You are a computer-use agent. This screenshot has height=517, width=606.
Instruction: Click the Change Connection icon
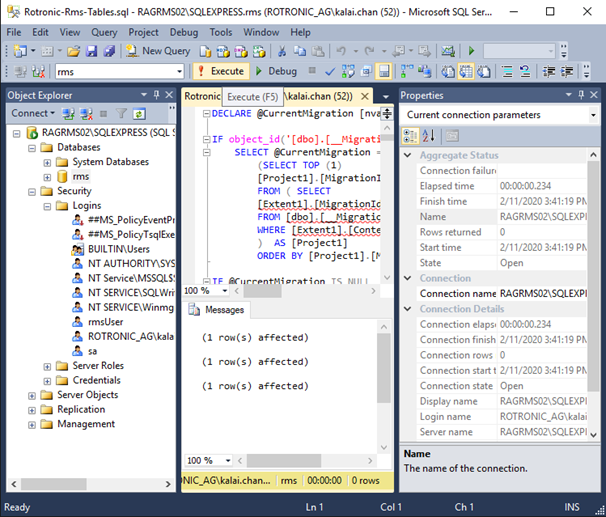click(x=38, y=72)
